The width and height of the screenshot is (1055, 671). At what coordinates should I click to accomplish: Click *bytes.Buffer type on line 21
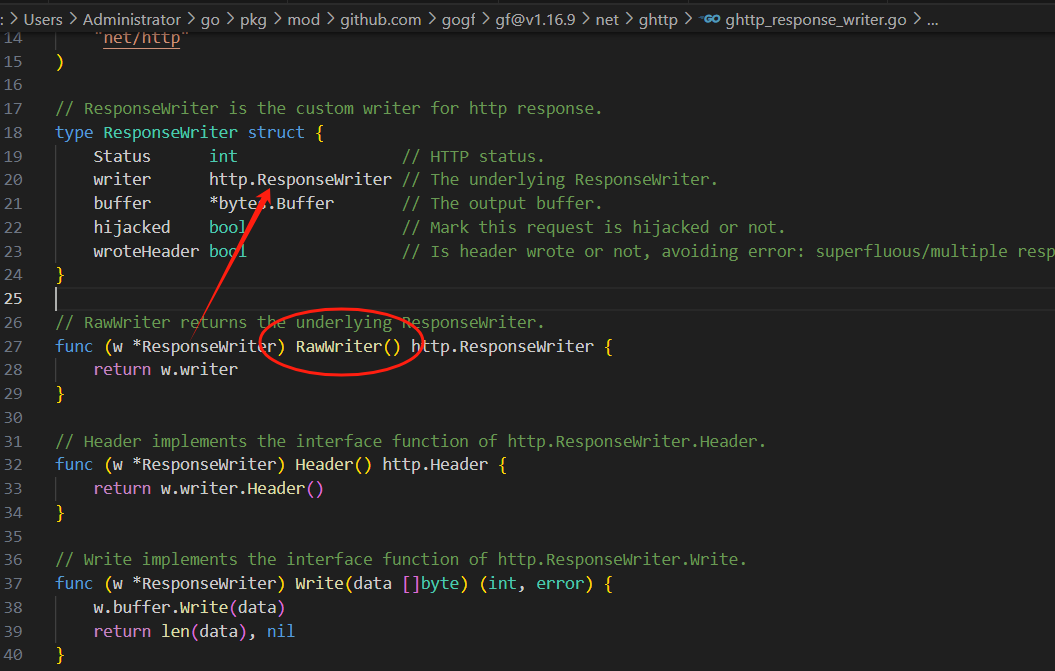click(x=271, y=203)
